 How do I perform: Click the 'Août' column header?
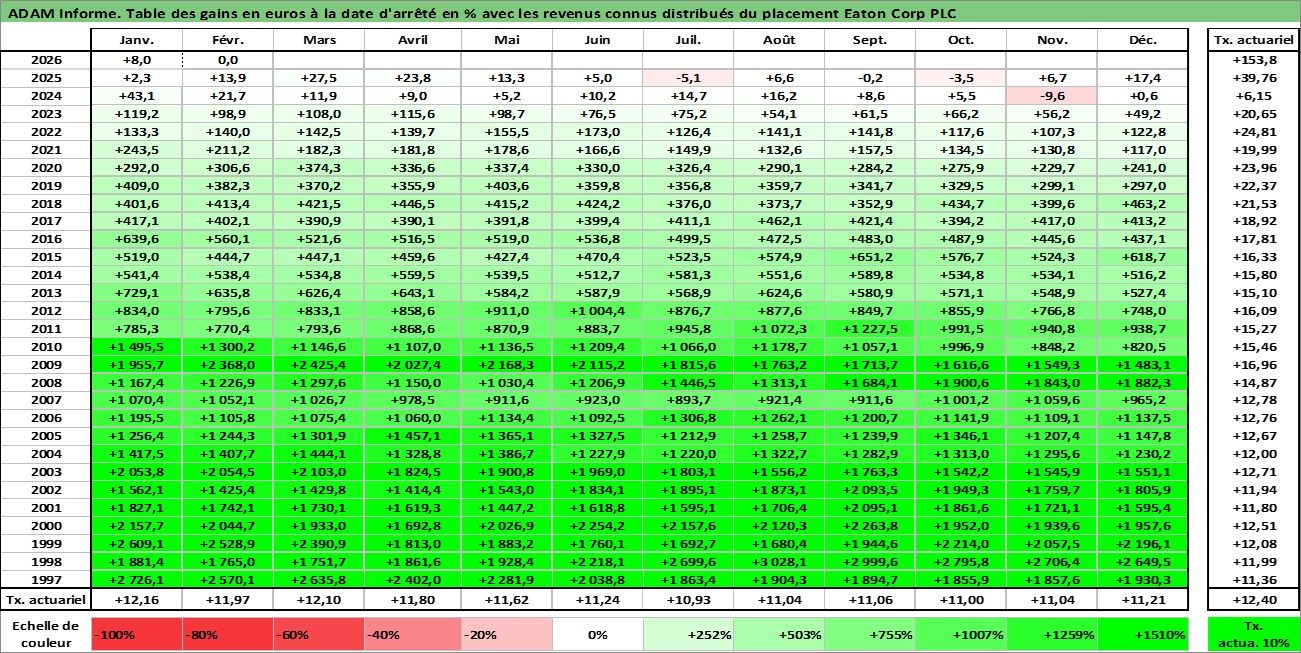pyautogui.click(x=779, y=40)
